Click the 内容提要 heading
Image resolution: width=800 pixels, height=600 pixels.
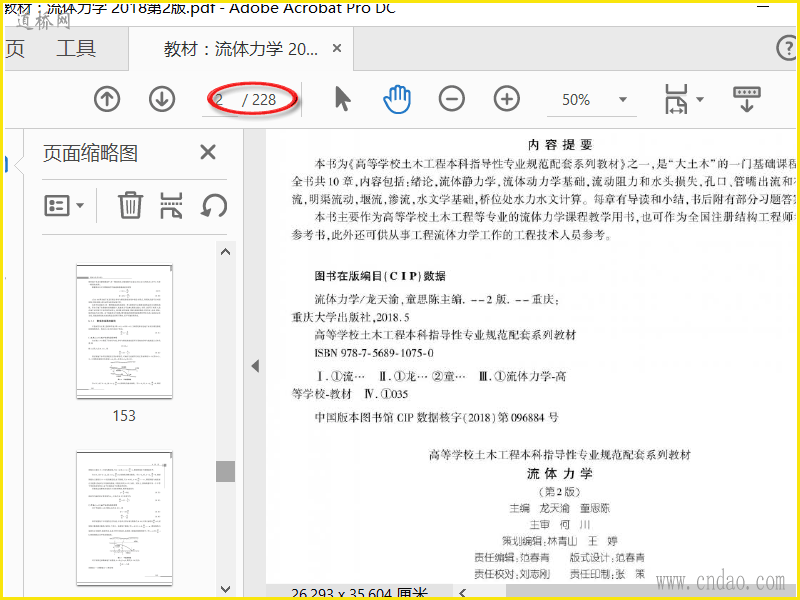(x=560, y=145)
